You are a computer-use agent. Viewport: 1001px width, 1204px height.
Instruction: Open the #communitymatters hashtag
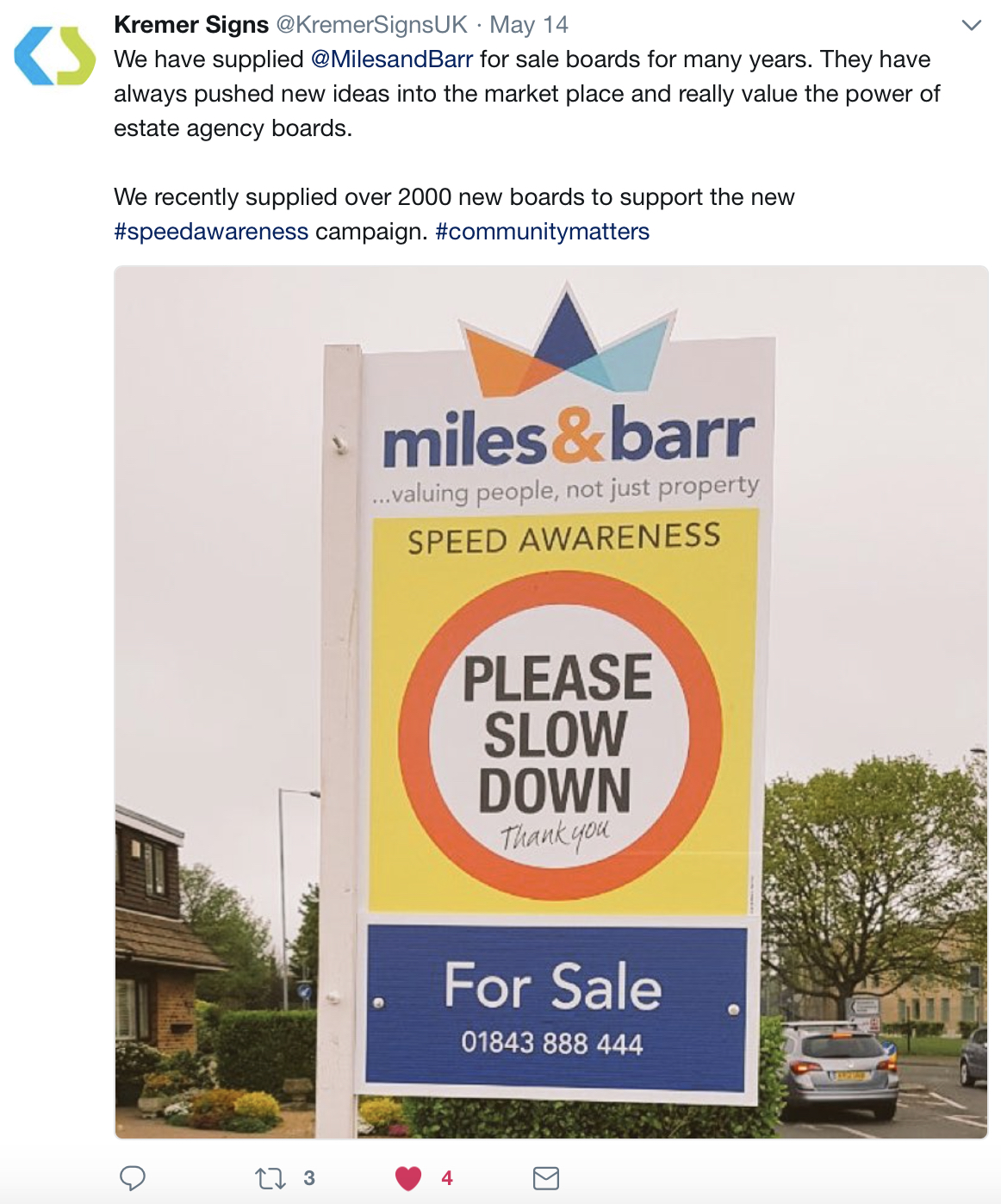(x=543, y=231)
